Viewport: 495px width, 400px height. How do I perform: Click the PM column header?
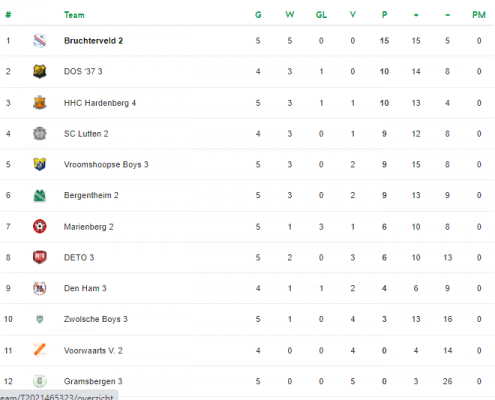pos(479,15)
